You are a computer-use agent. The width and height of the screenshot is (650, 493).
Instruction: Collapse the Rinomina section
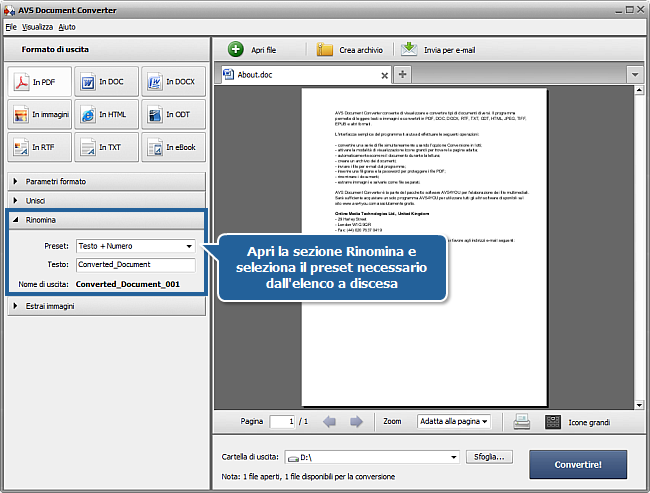coord(107,220)
